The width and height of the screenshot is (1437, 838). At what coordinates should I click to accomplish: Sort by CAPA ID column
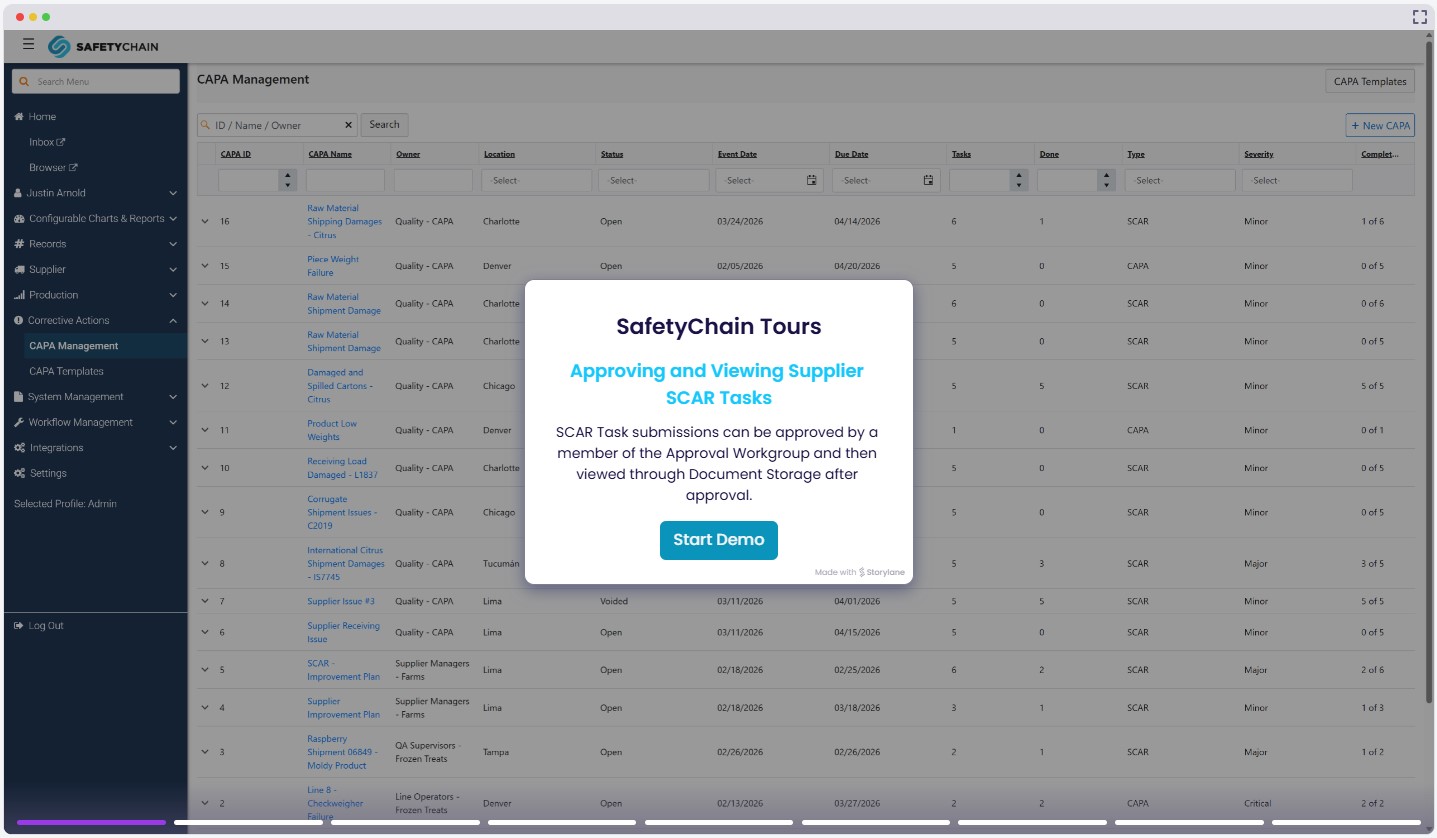click(235, 155)
